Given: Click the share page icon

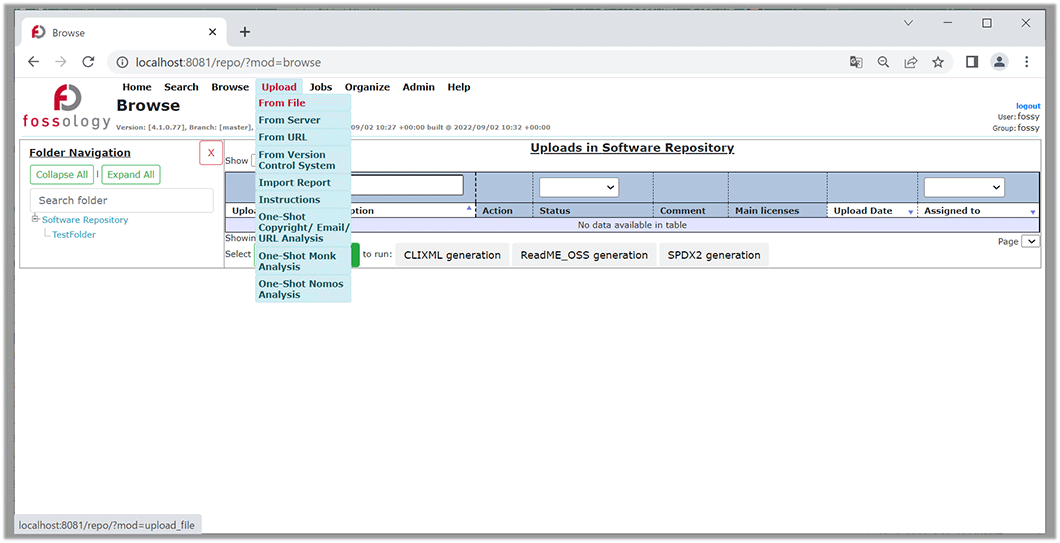Looking at the screenshot, I should pyautogui.click(x=911, y=62).
